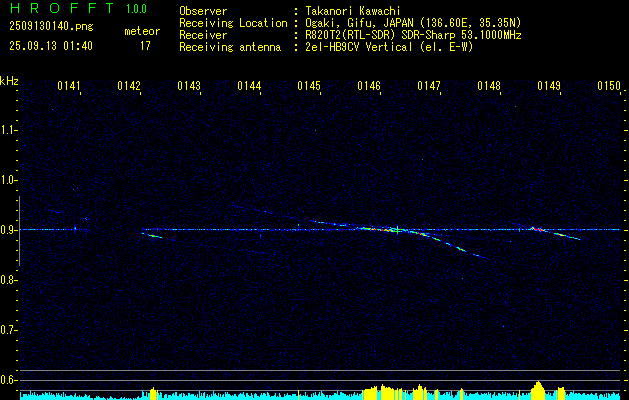Click the time marker 0142
The height and width of the screenshot is (400, 629).
pos(129,86)
